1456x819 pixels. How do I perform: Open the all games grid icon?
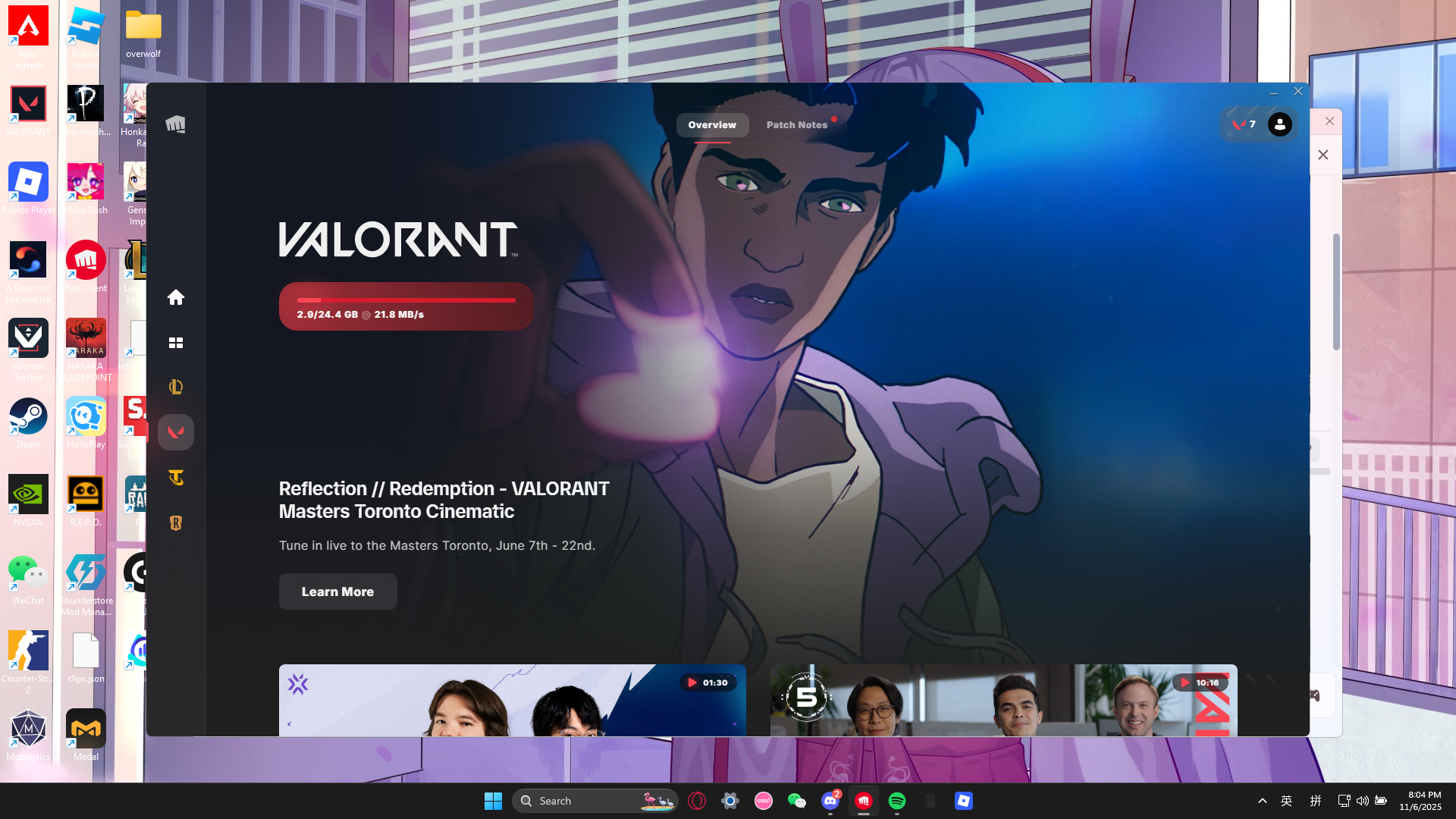(x=175, y=343)
